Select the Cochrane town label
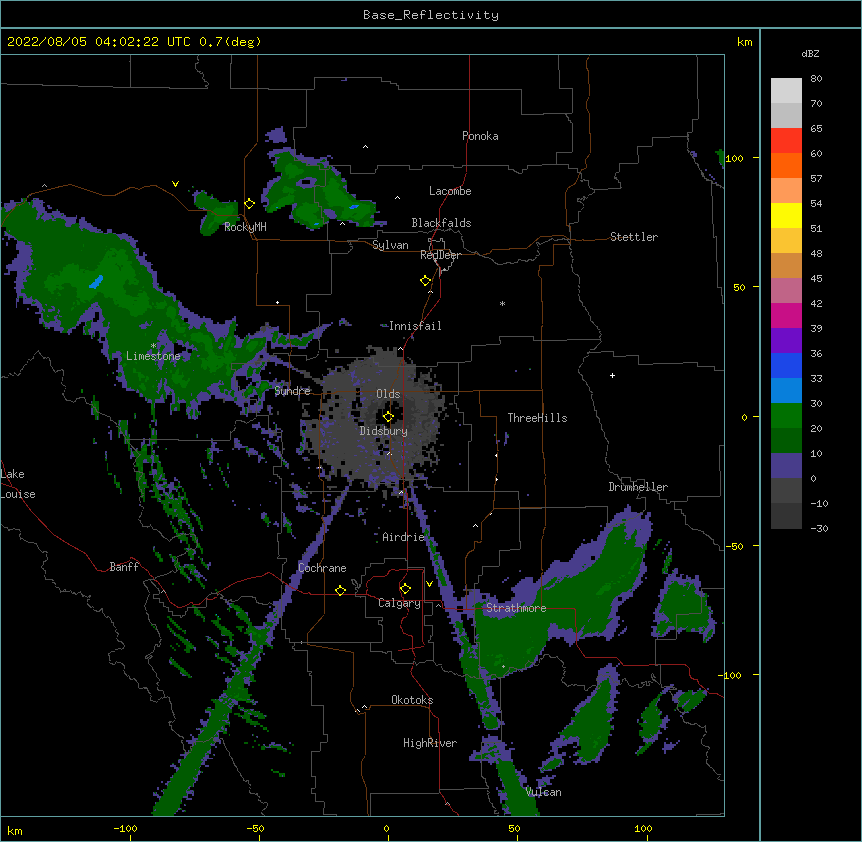862x842 pixels. click(x=322, y=568)
